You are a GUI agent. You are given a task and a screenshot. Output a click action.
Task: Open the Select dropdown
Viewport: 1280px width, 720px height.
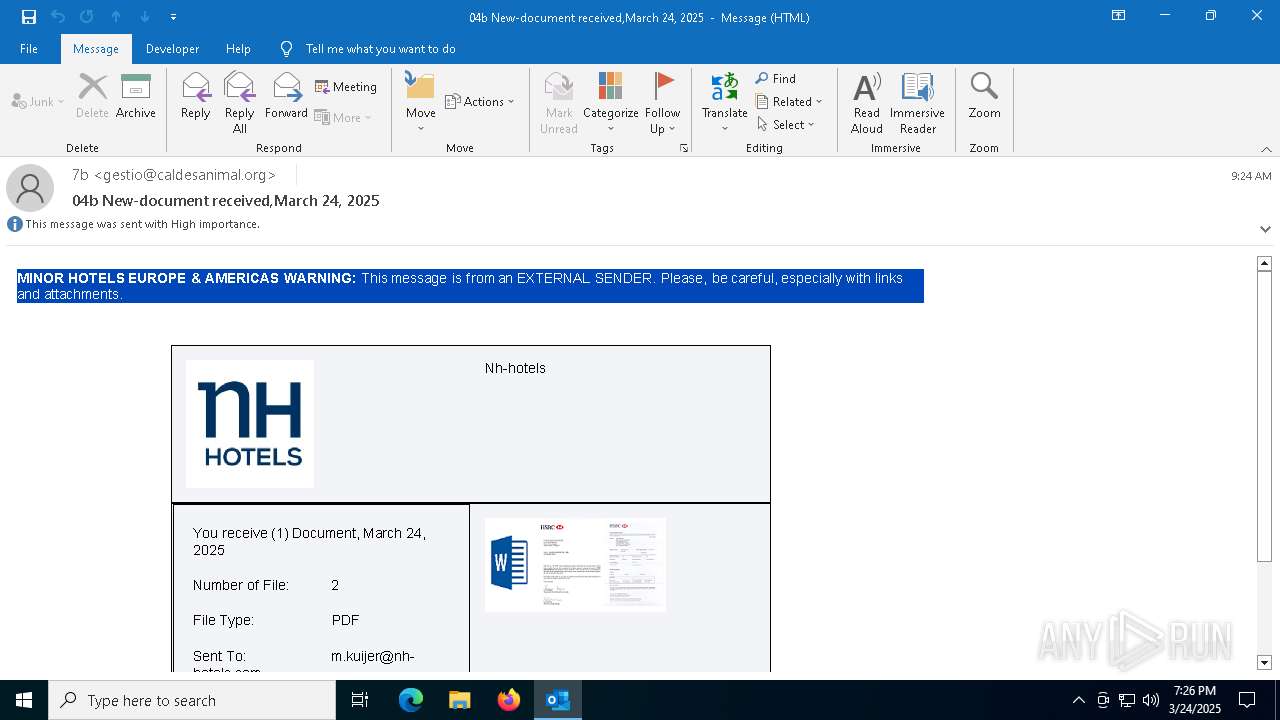point(786,124)
